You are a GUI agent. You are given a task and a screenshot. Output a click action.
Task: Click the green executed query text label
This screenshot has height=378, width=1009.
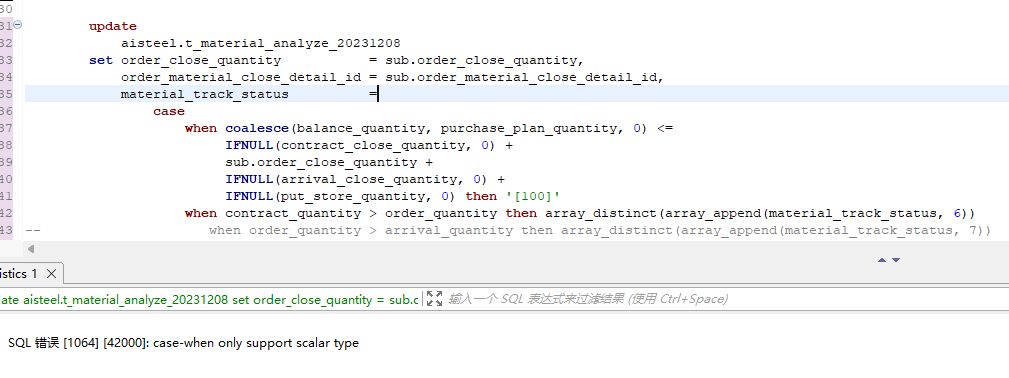pyautogui.click(x=209, y=299)
